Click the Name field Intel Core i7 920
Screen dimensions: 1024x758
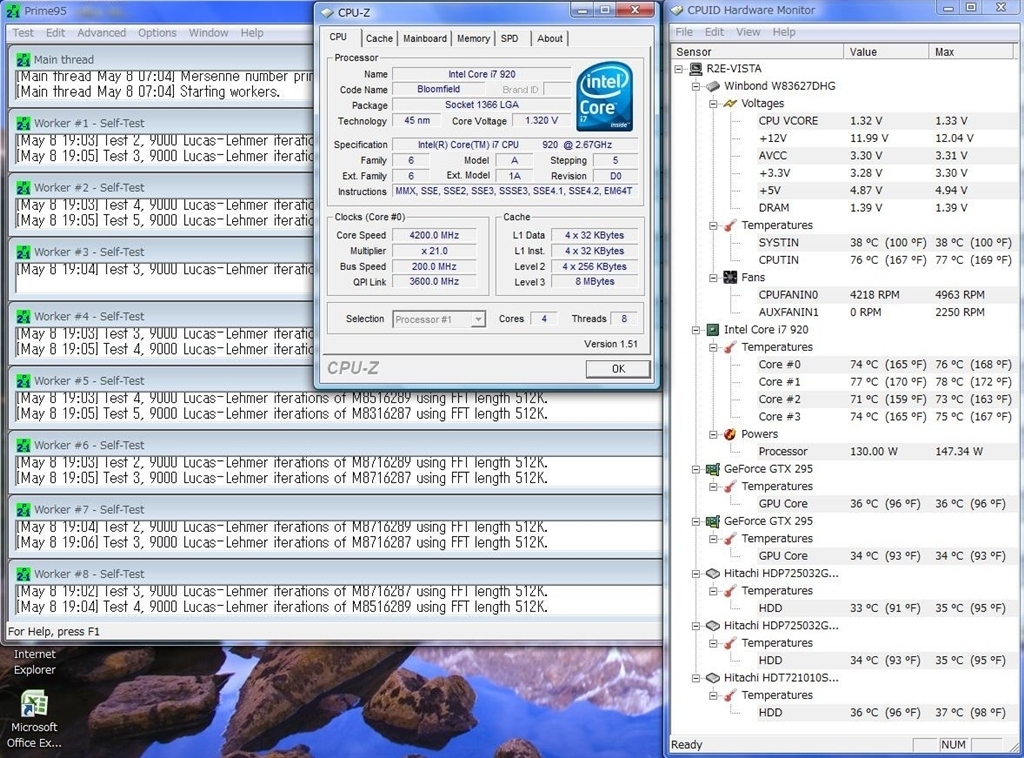click(x=481, y=74)
